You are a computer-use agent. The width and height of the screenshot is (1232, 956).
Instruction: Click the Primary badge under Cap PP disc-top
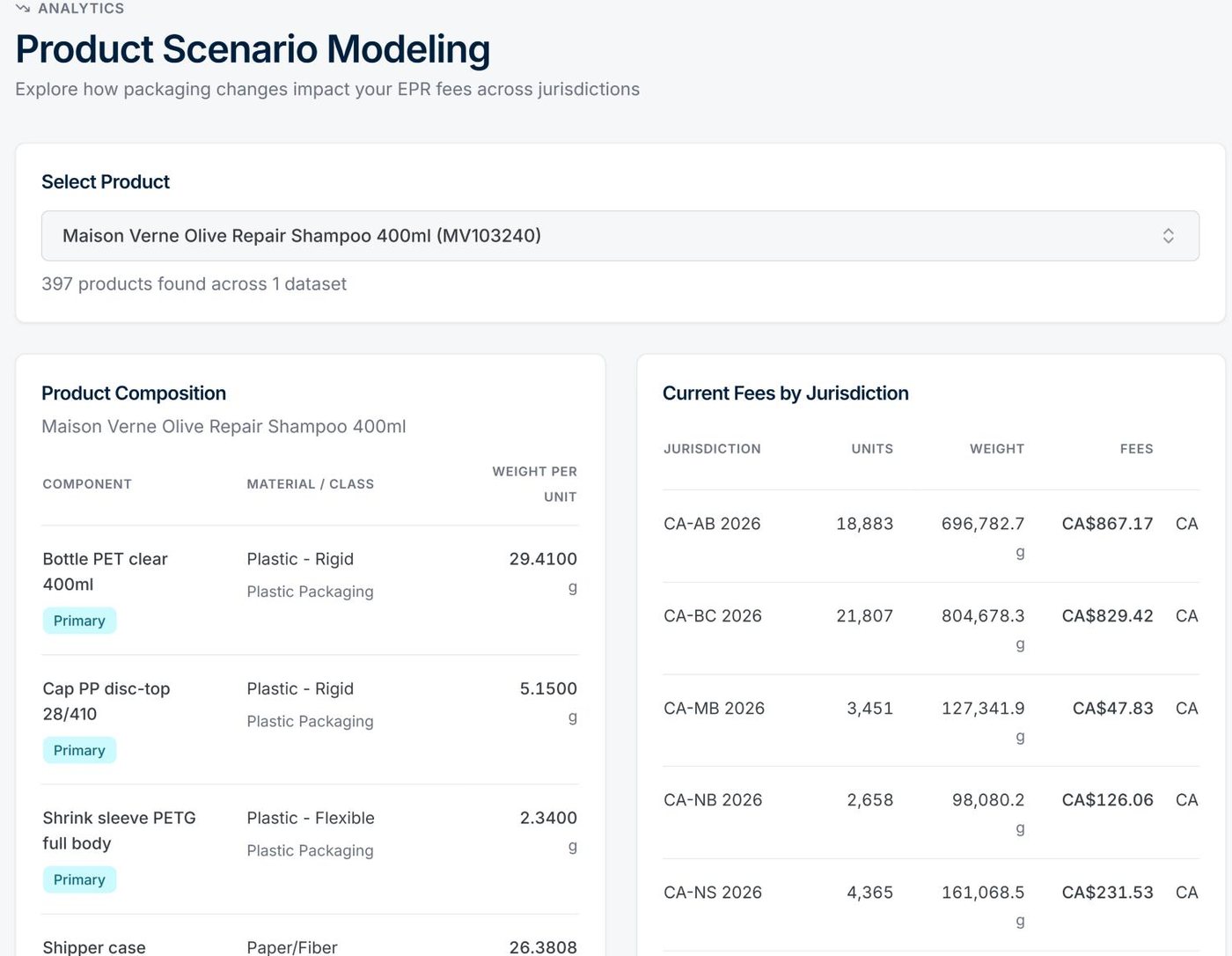coord(79,750)
